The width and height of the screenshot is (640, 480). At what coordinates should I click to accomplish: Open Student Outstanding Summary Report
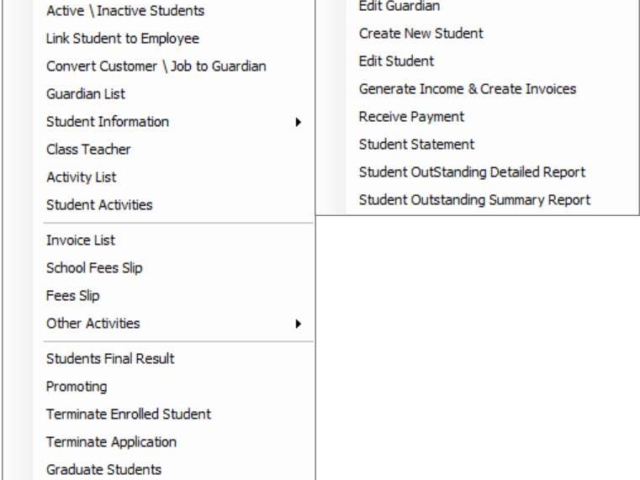click(x=475, y=200)
